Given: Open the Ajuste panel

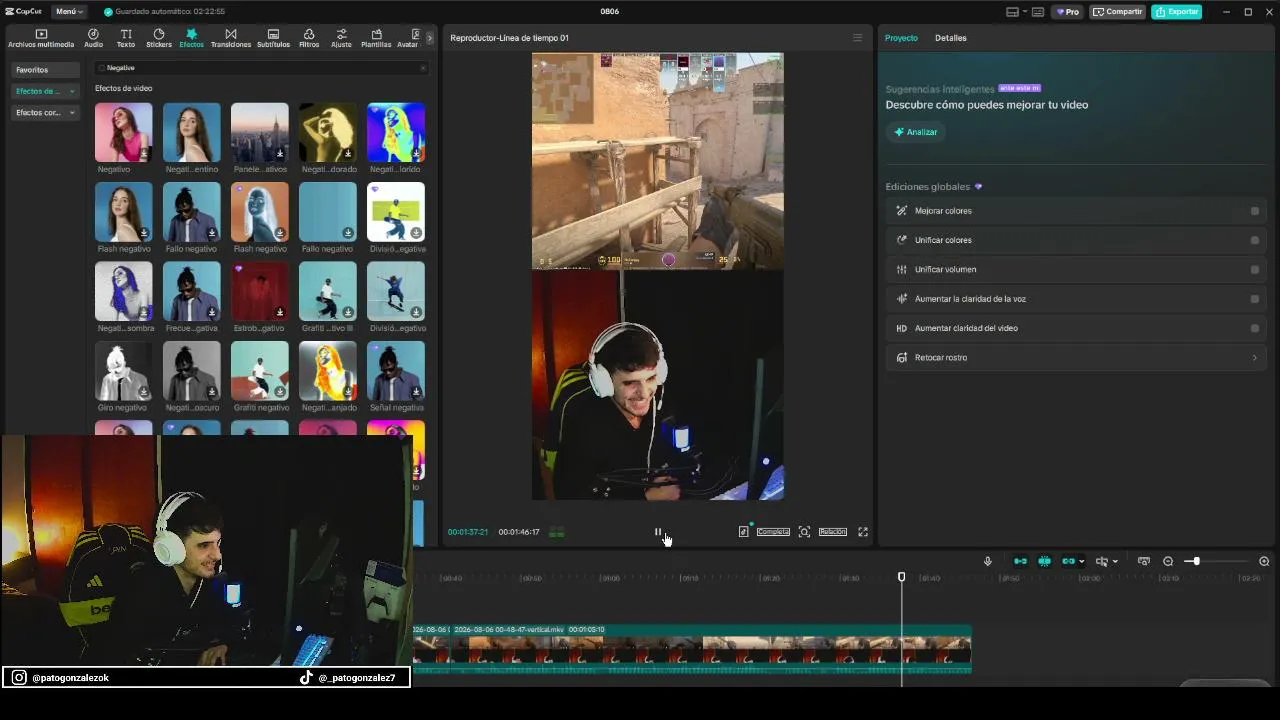Looking at the screenshot, I should coord(341,38).
